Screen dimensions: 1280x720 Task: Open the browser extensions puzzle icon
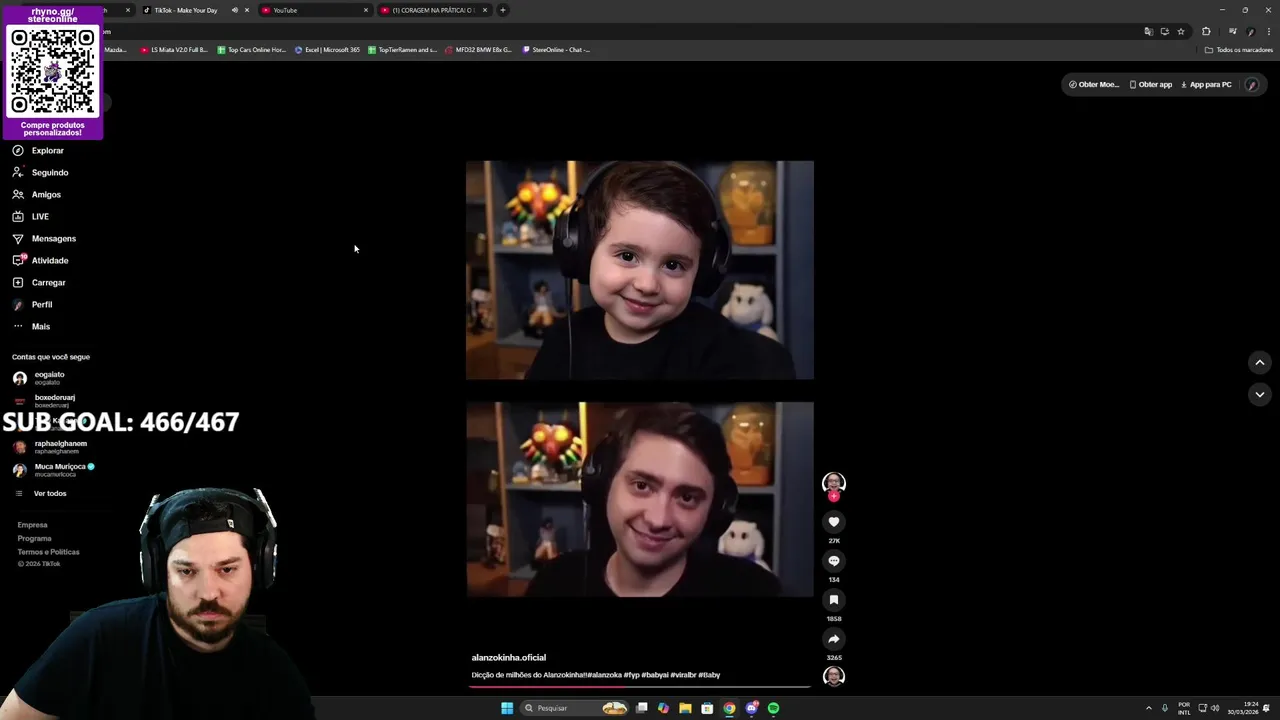coord(1206,32)
